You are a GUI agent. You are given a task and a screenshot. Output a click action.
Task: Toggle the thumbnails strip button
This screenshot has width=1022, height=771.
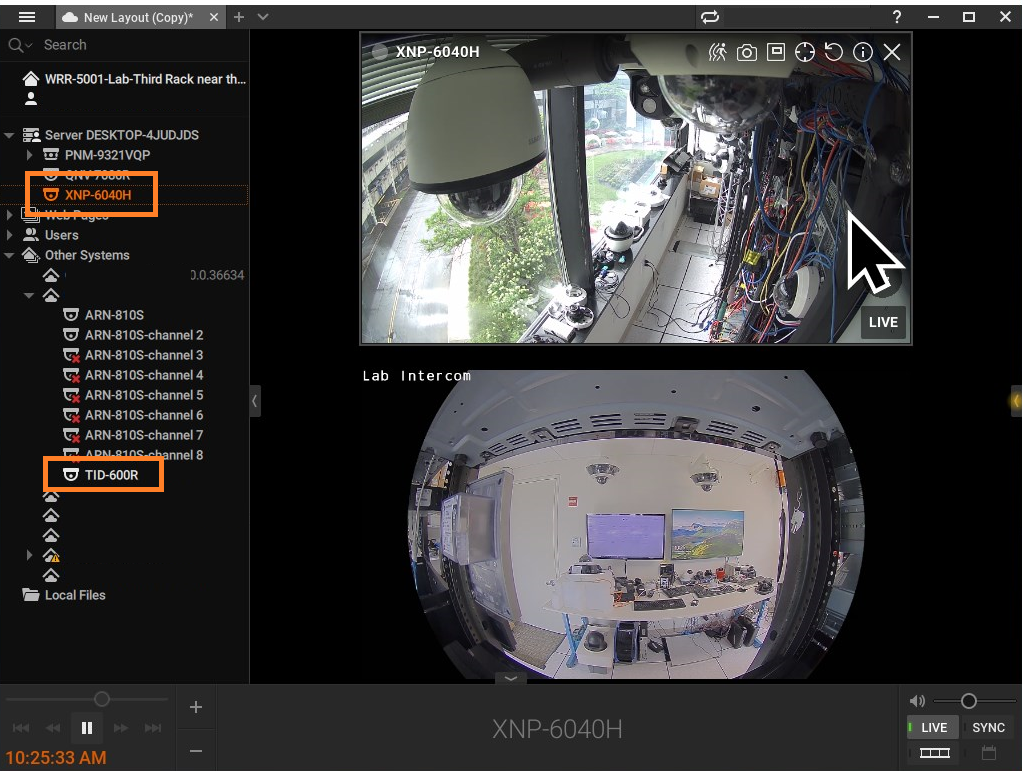pos(935,753)
